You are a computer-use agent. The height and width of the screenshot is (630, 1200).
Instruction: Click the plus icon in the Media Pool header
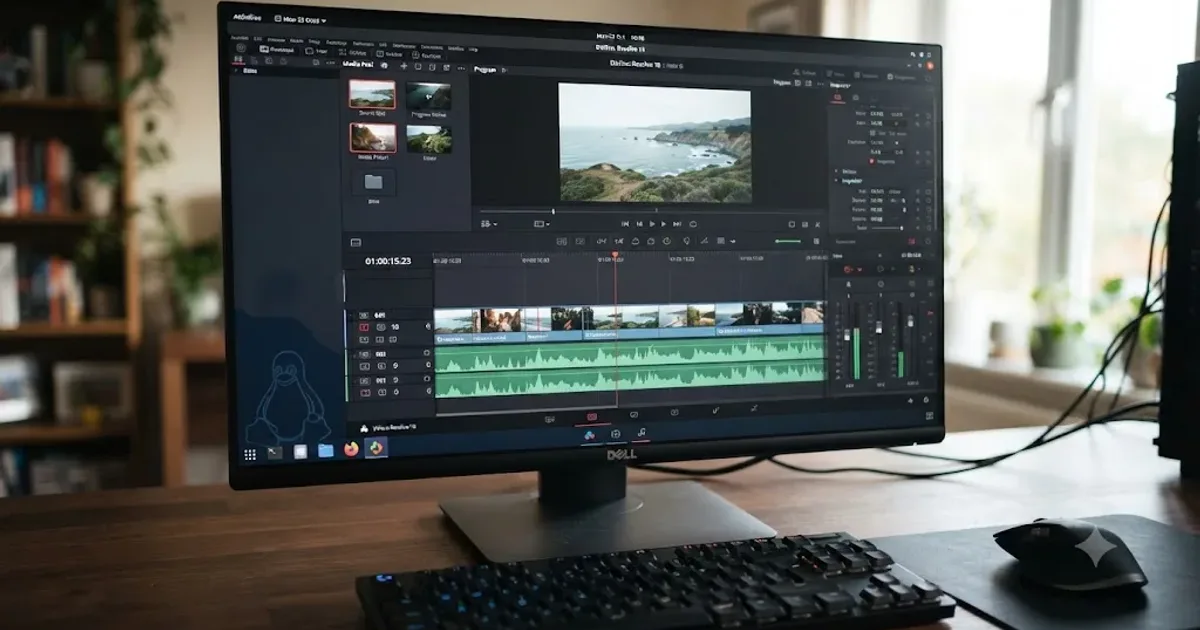404,66
